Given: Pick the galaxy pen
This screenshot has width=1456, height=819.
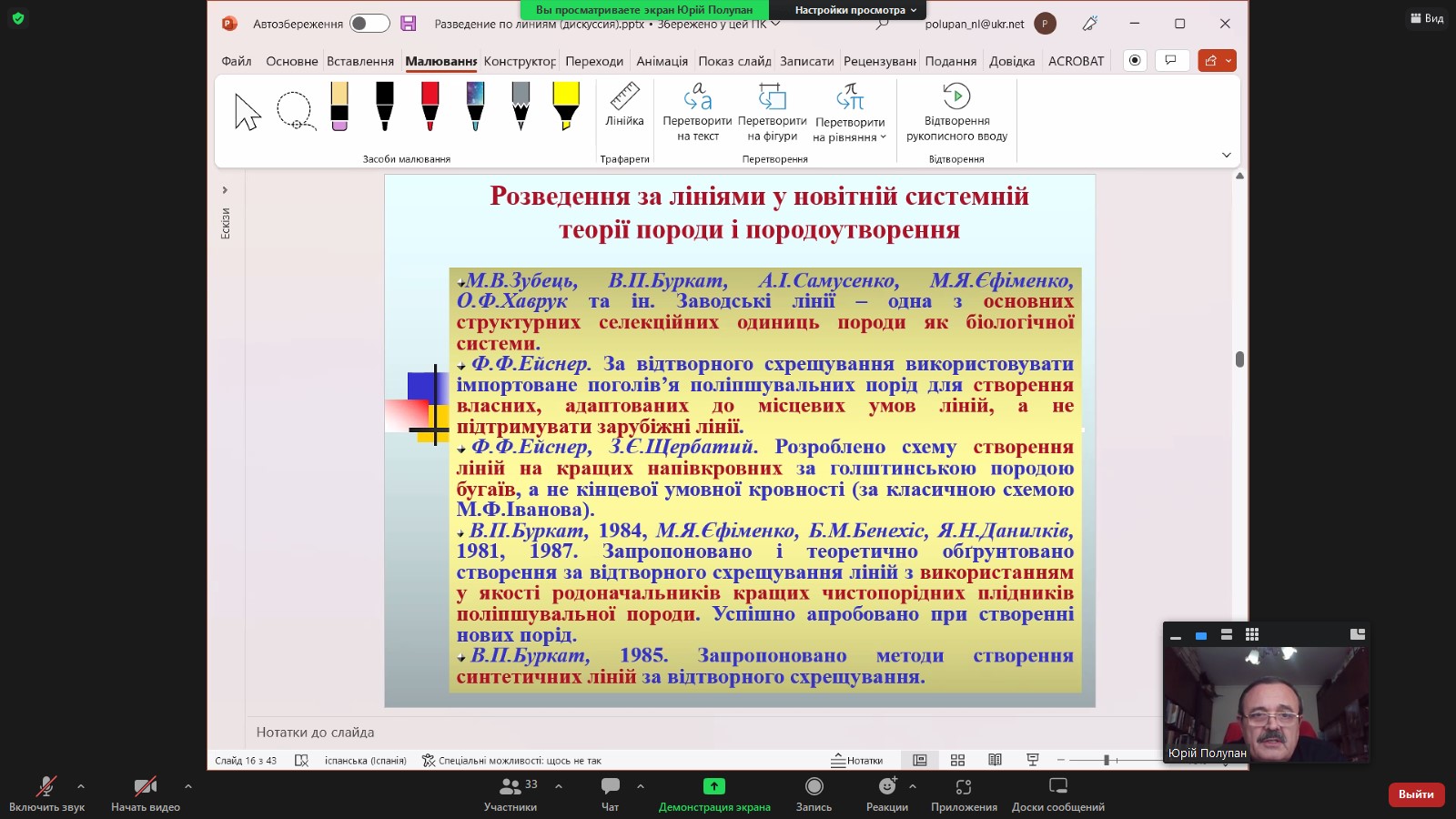Looking at the screenshot, I should point(475,106).
